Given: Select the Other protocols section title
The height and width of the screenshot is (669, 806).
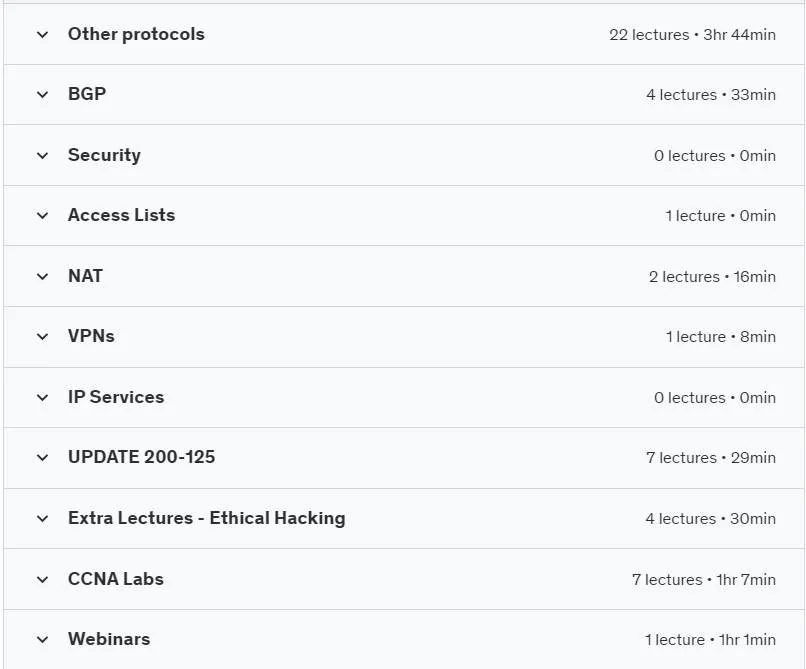Looking at the screenshot, I should coord(136,34).
